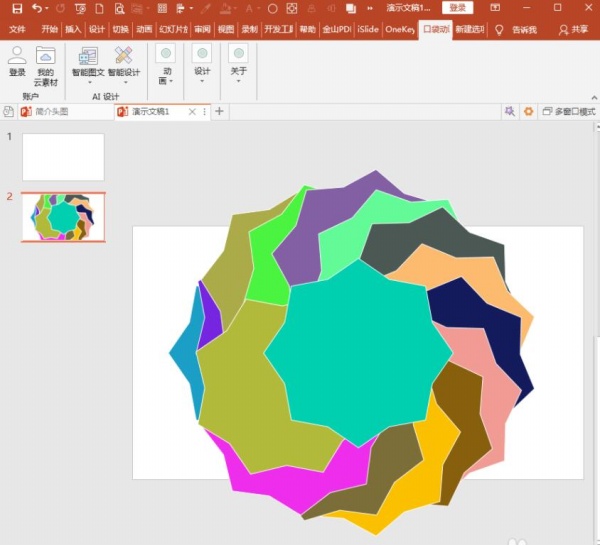
Task: Select blank slide 1 thumbnail
Action: [63, 157]
